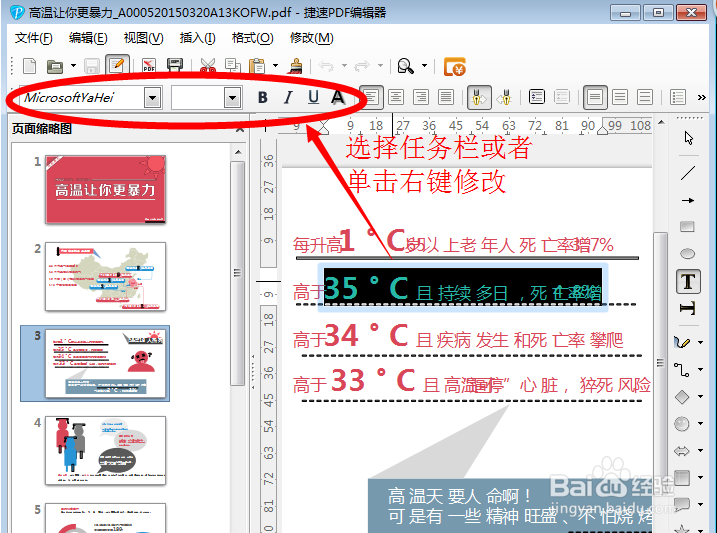
Task: Click the right-to-left text direction icon
Action: coord(505,97)
